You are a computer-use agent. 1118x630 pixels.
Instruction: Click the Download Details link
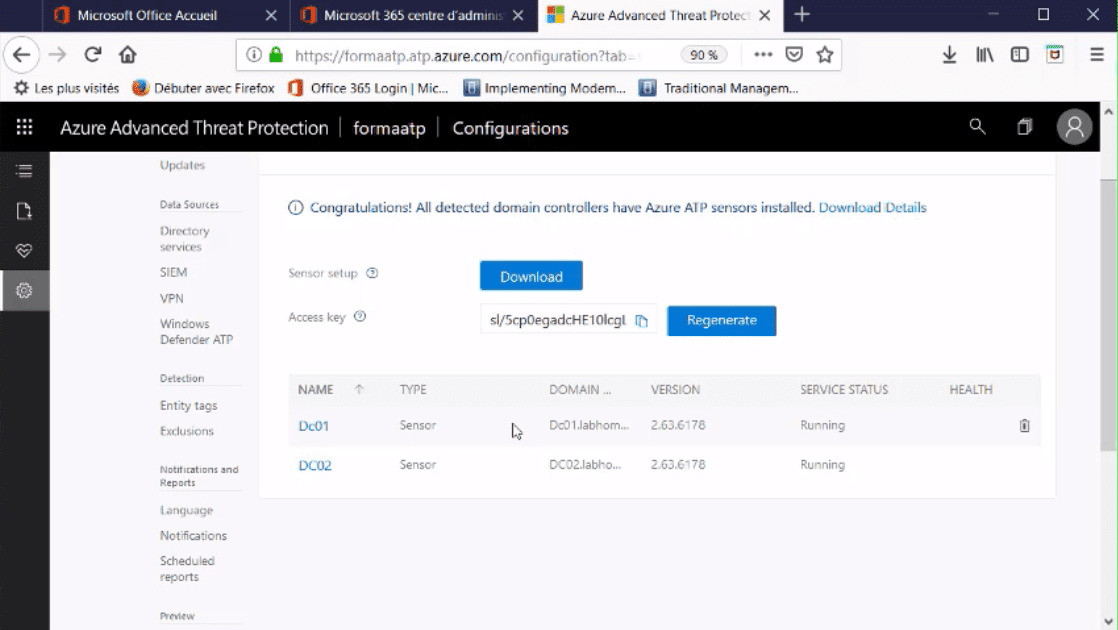[x=872, y=207]
